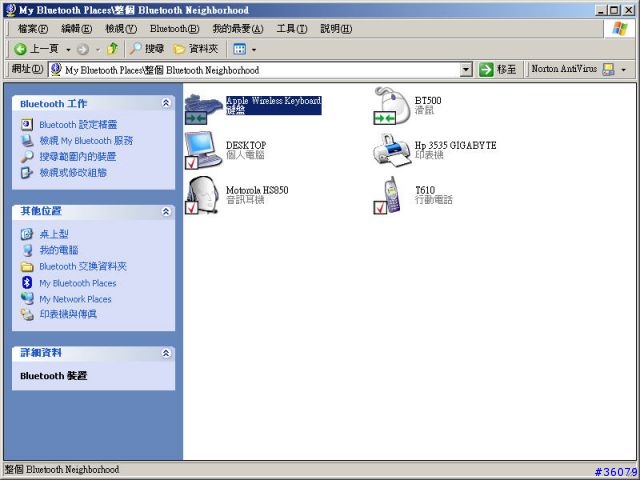Click the Folders toolbar button
The image size is (640, 480).
(195, 49)
